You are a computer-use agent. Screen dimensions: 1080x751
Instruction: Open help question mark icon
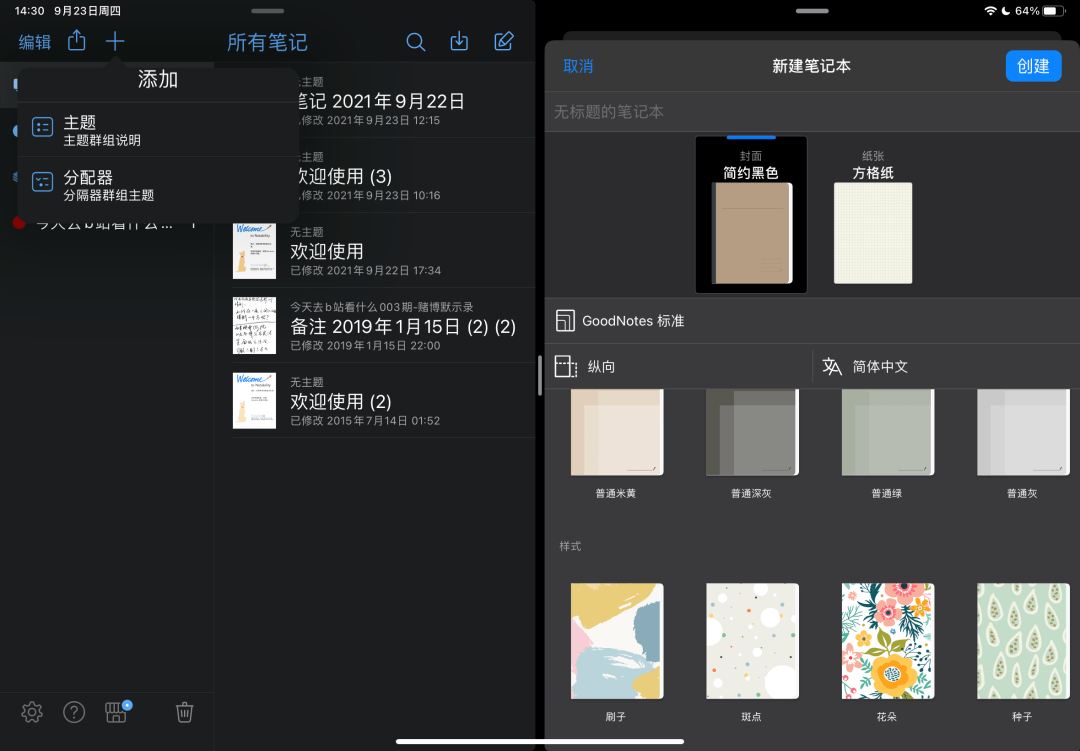click(74, 712)
